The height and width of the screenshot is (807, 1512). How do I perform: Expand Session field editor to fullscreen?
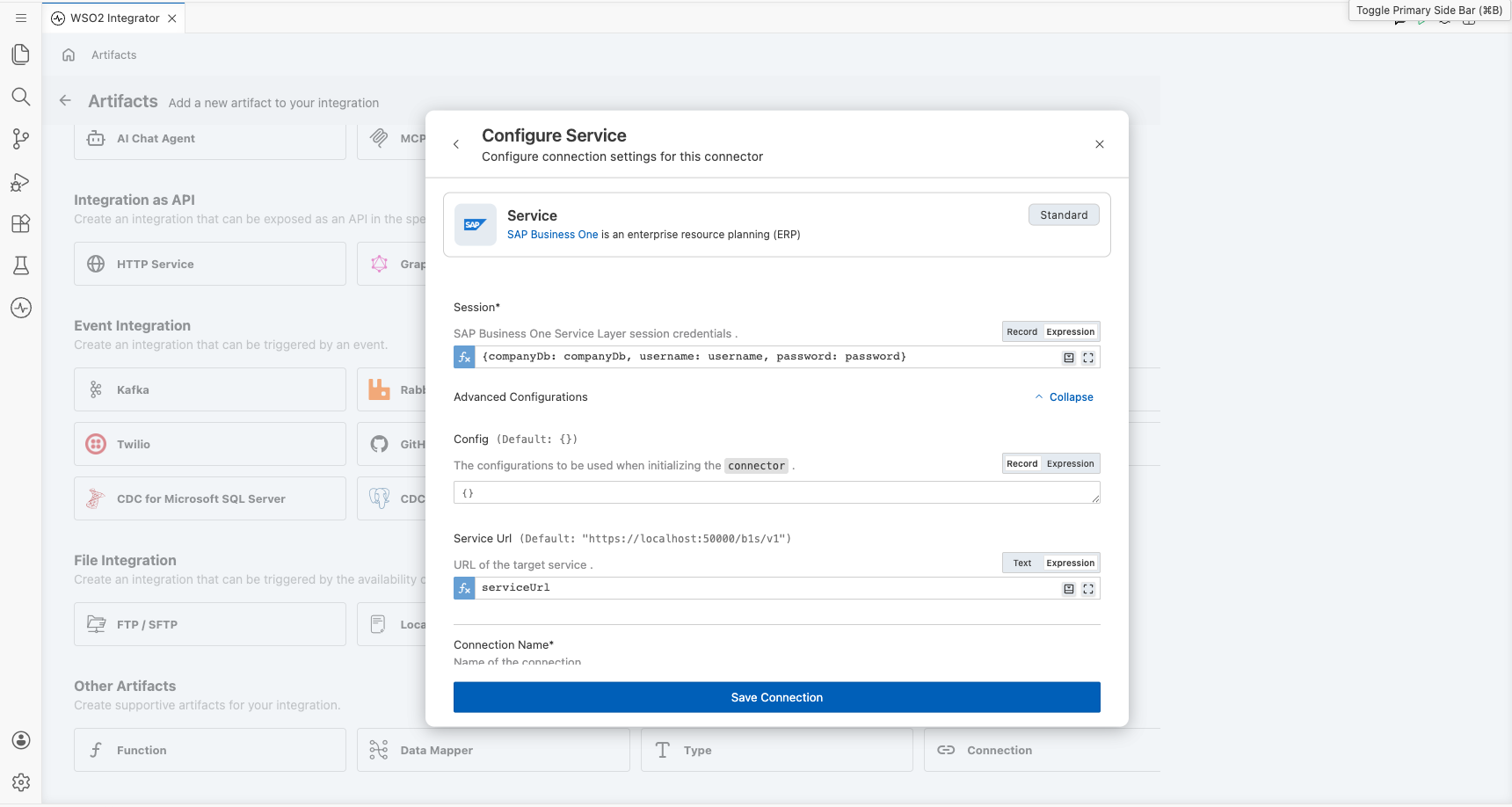(x=1088, y=358)
